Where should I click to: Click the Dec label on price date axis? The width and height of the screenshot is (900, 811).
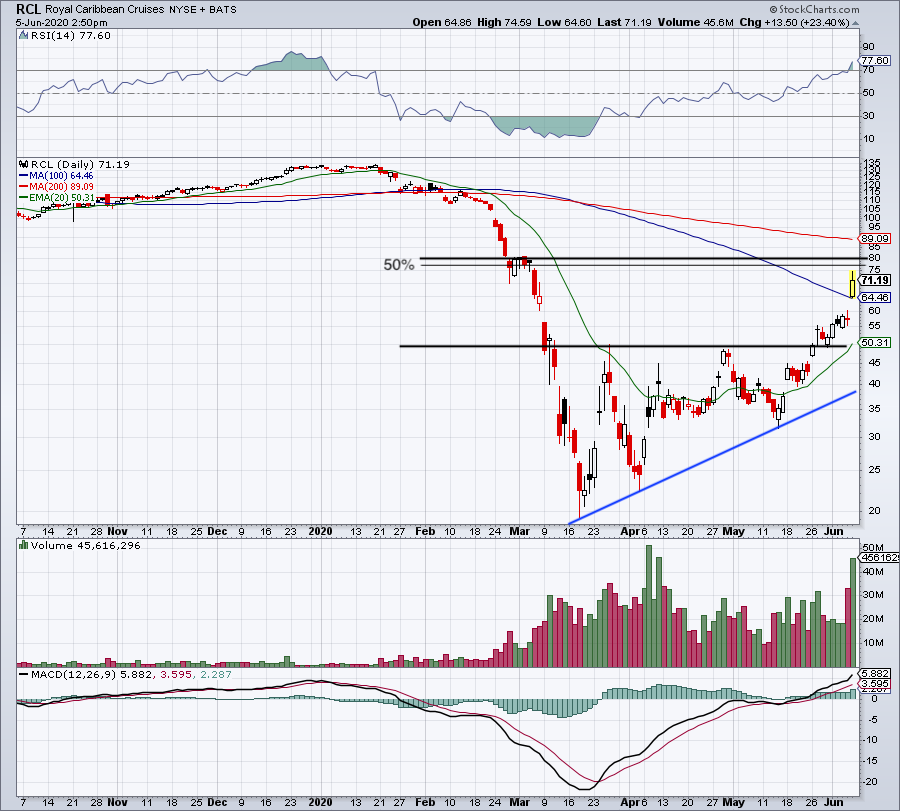(217, 531)
